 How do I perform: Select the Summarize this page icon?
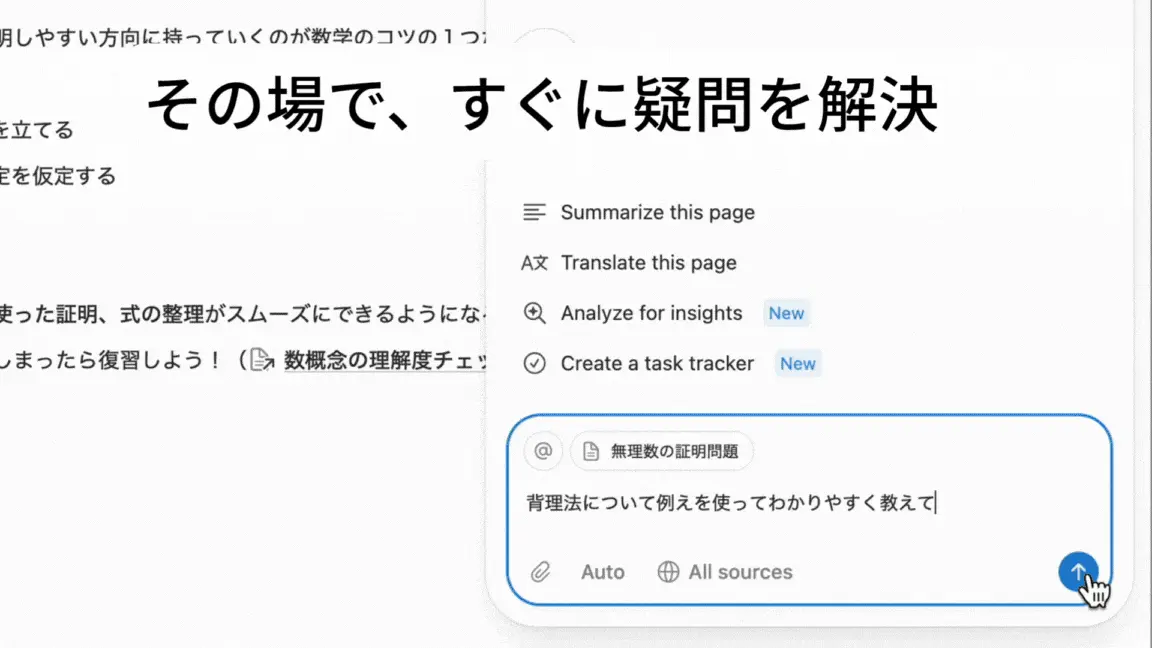click(535, 212)
